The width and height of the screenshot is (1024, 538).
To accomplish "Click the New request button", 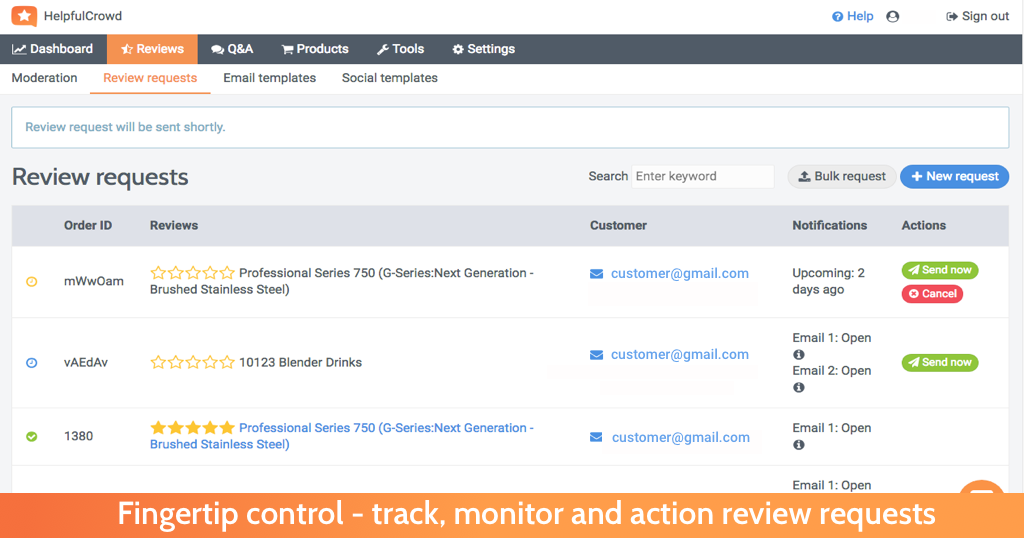I will click(954, 176).
